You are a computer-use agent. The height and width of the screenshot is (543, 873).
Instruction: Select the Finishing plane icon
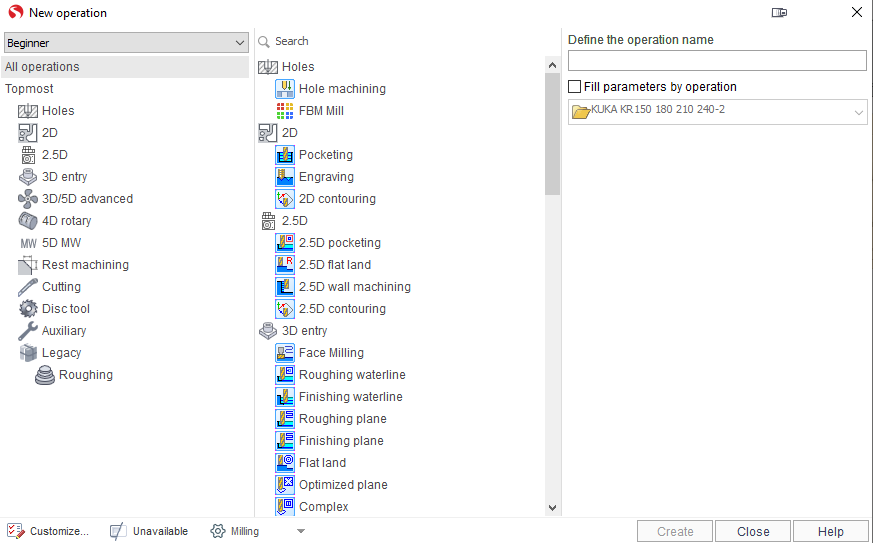285,441
